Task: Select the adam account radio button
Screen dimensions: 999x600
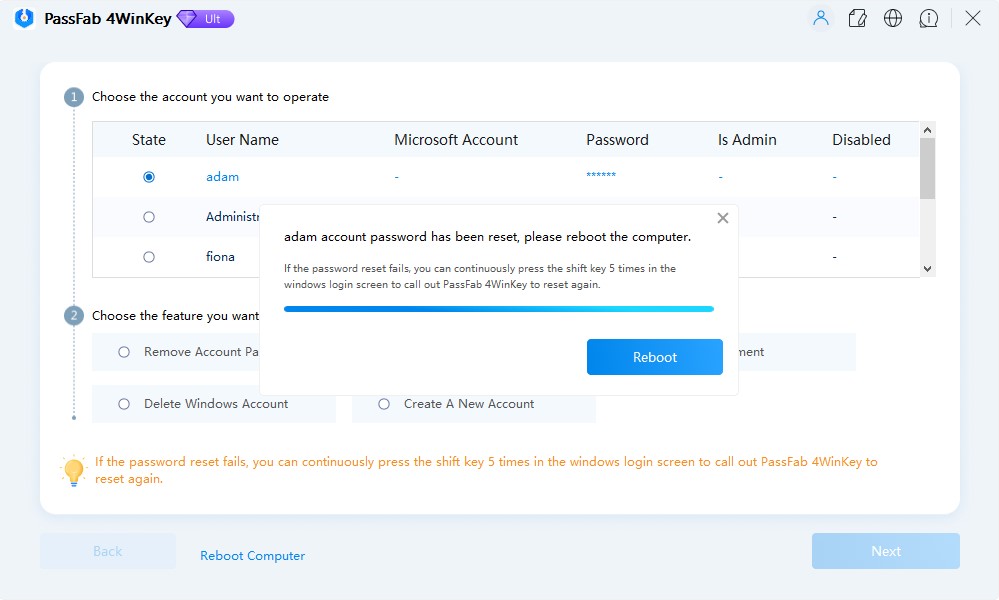Action: [x=148, y=176]
